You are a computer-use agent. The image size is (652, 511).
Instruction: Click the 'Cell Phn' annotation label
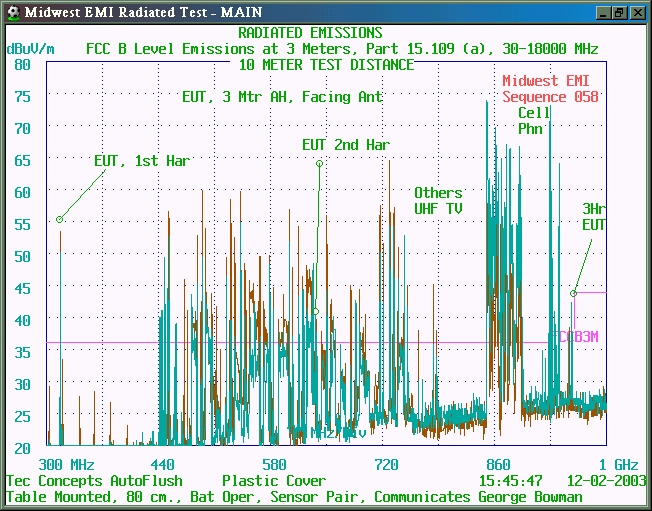click(x=533, y=120)
